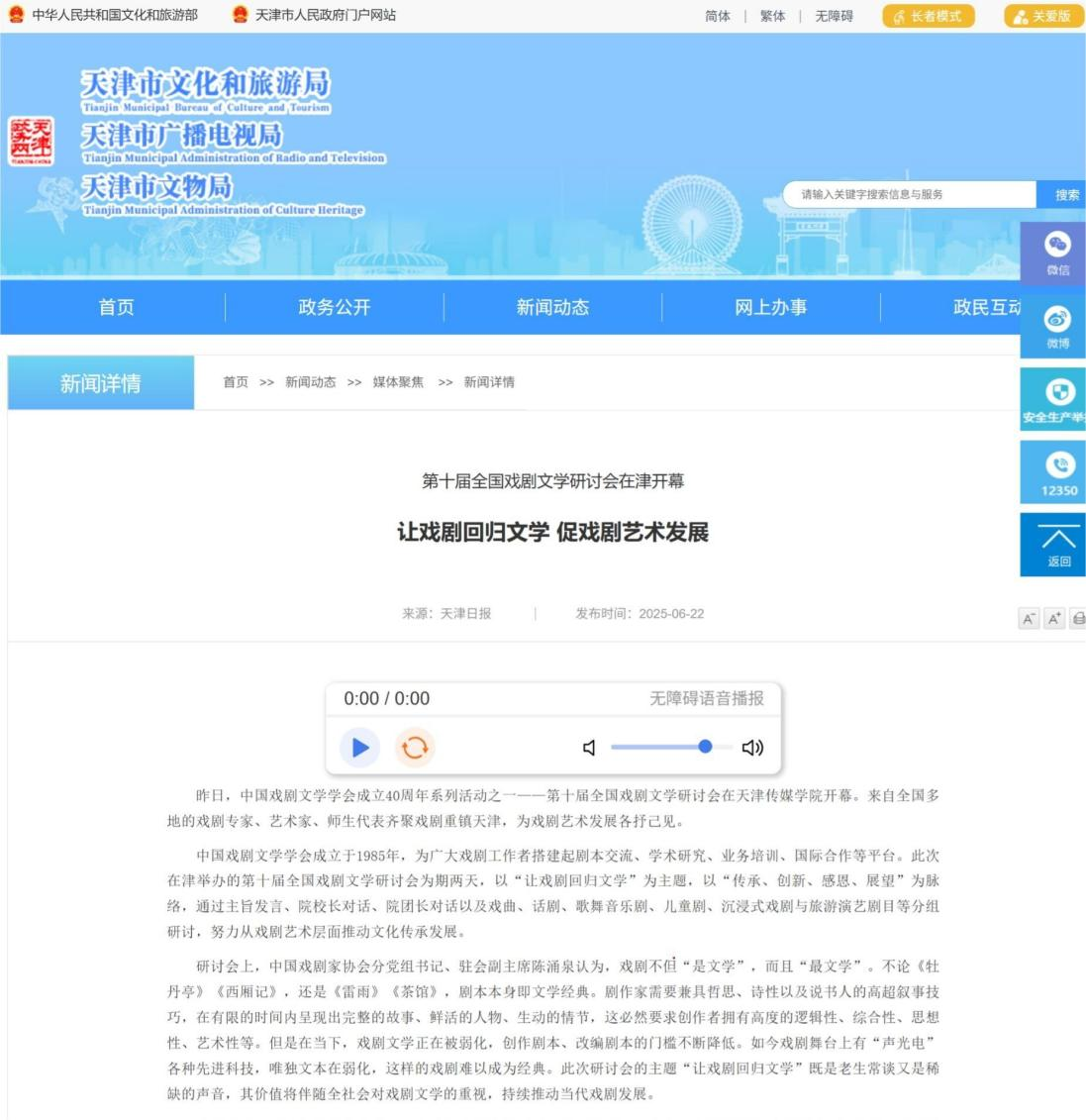The height and width of the screenshot is (1120, 1086).
Task: Go to the 网上办事 navigation tab
Action: pos(770,307)
